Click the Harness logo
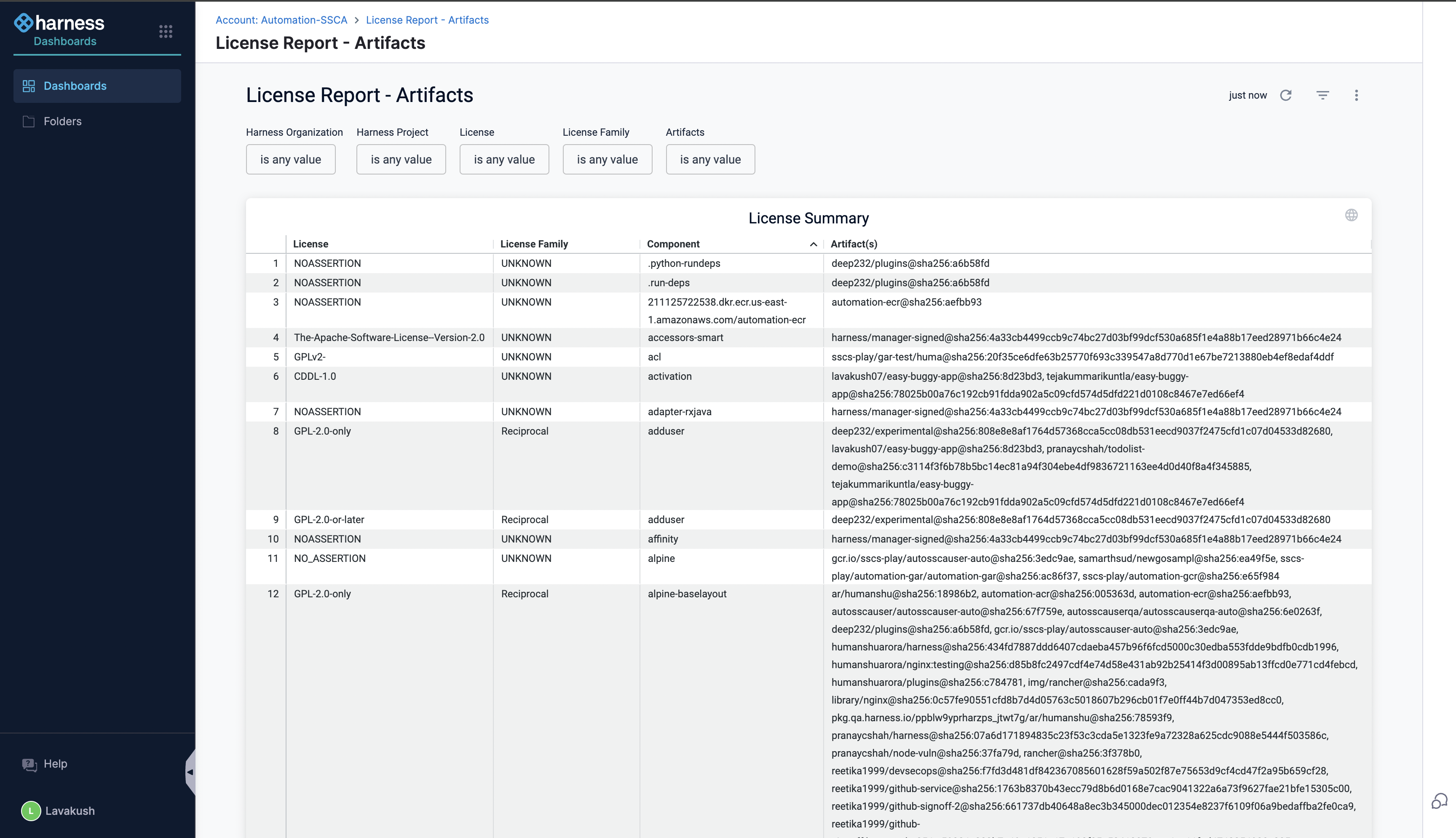Image resolution: width=1456 pixels, height=838 pixels. point(59,23)
